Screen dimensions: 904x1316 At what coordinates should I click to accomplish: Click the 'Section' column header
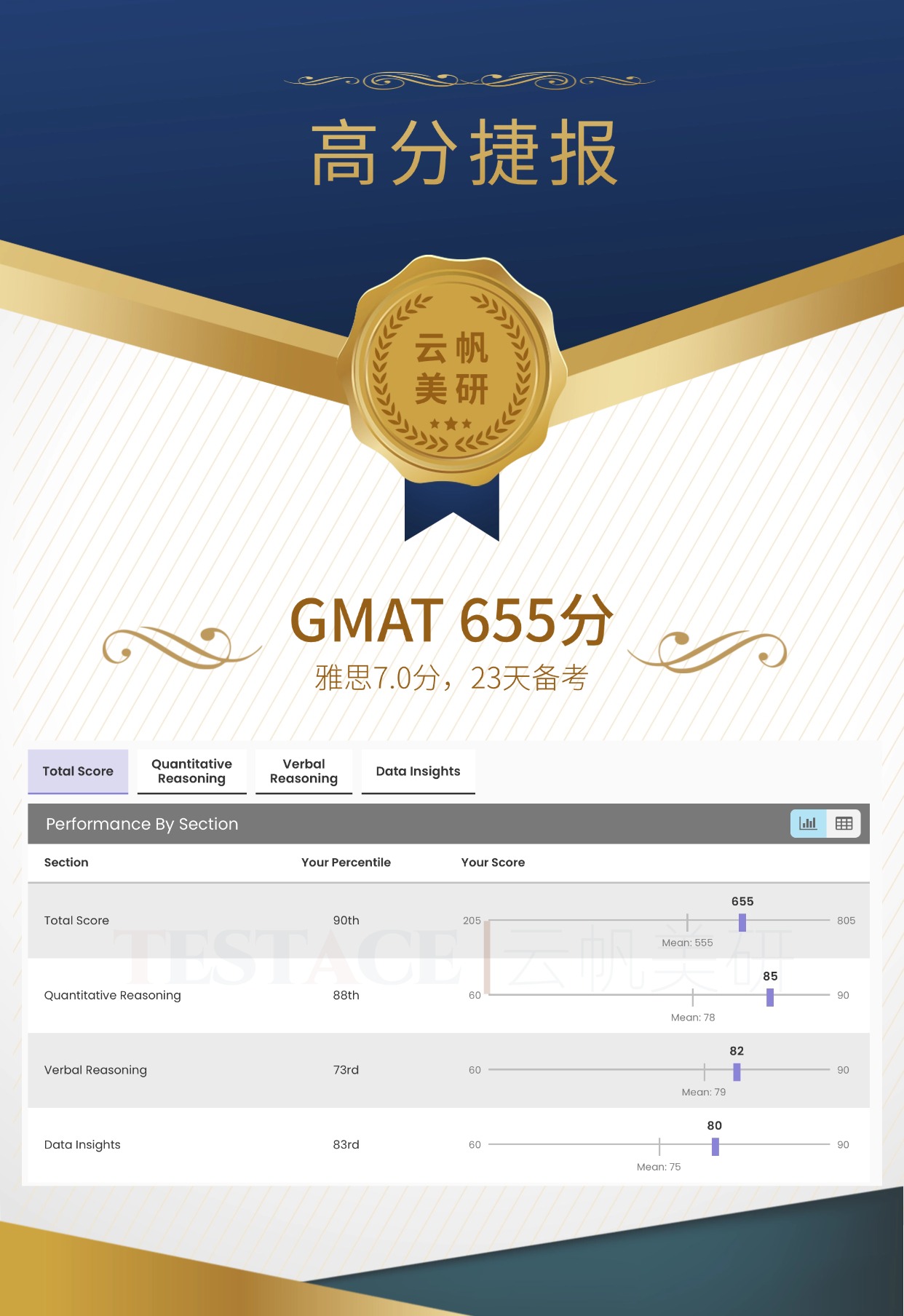pos(66,863)
